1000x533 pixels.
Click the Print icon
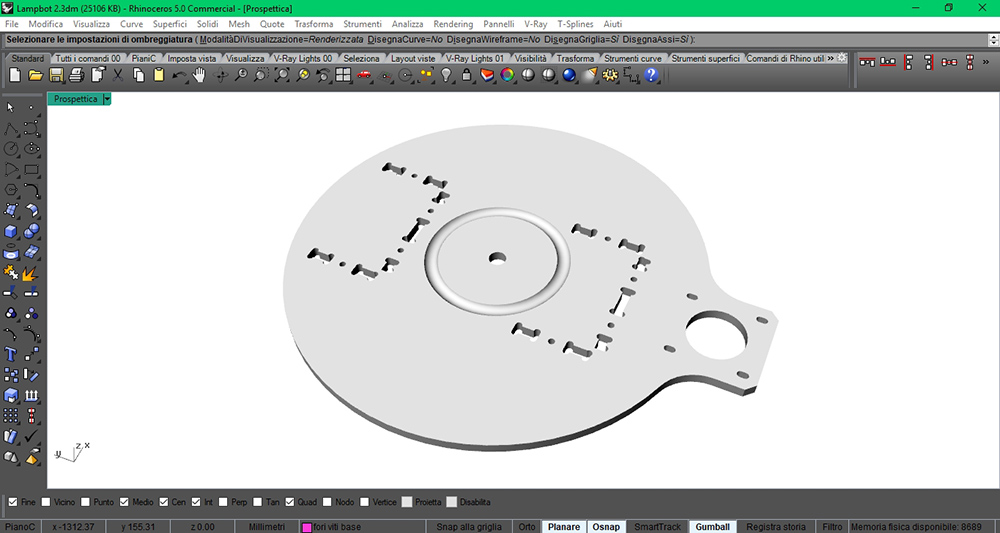[x=77, y=75]
